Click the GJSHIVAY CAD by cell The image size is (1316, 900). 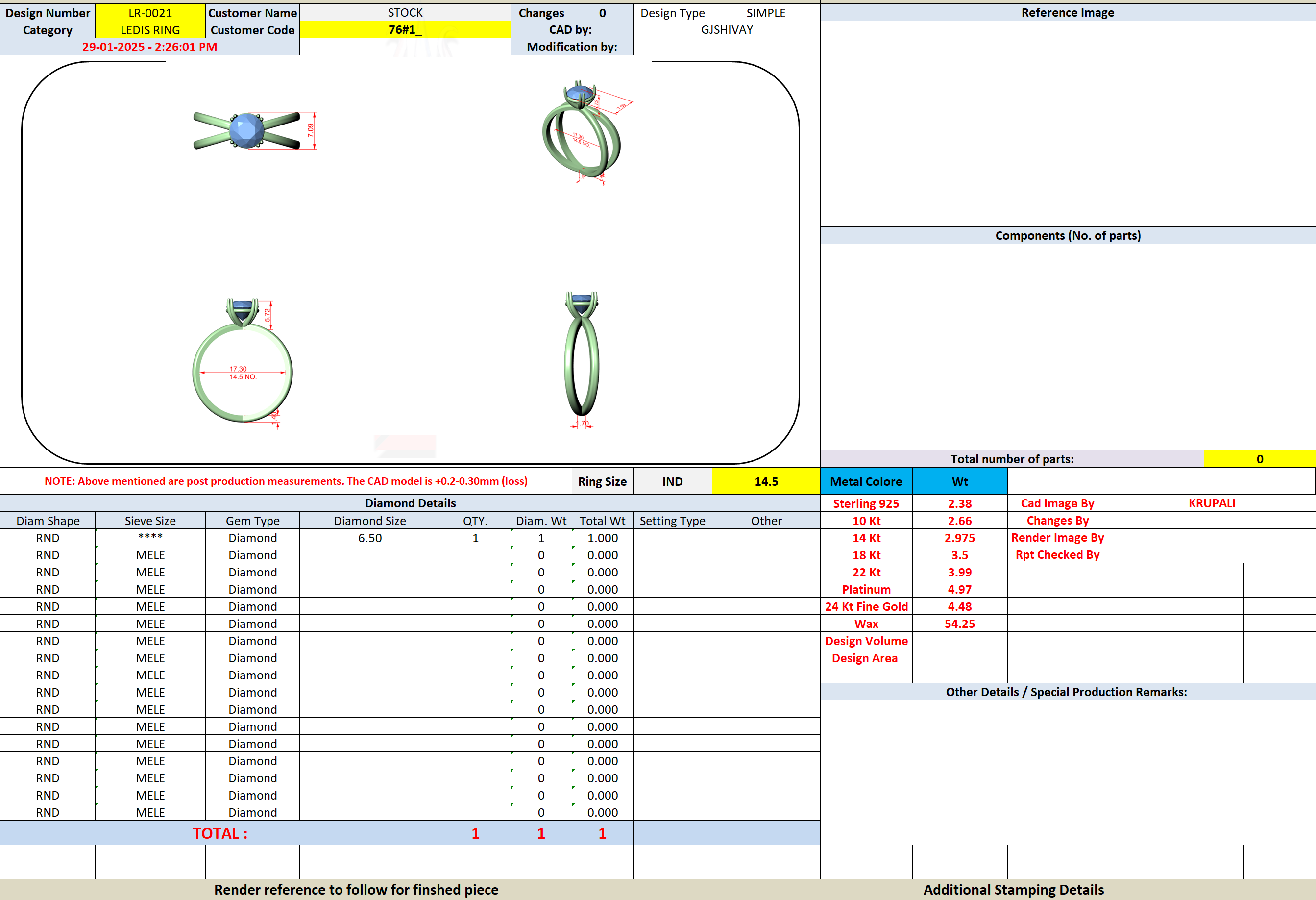click(727, 29)
